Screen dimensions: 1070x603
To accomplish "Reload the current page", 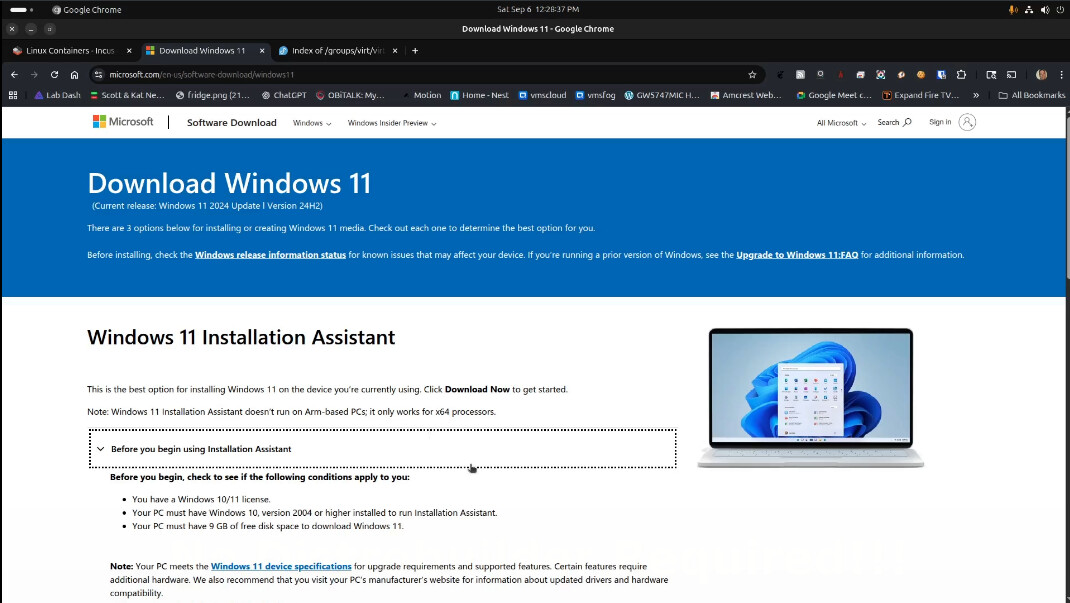I will pos(54,74).
